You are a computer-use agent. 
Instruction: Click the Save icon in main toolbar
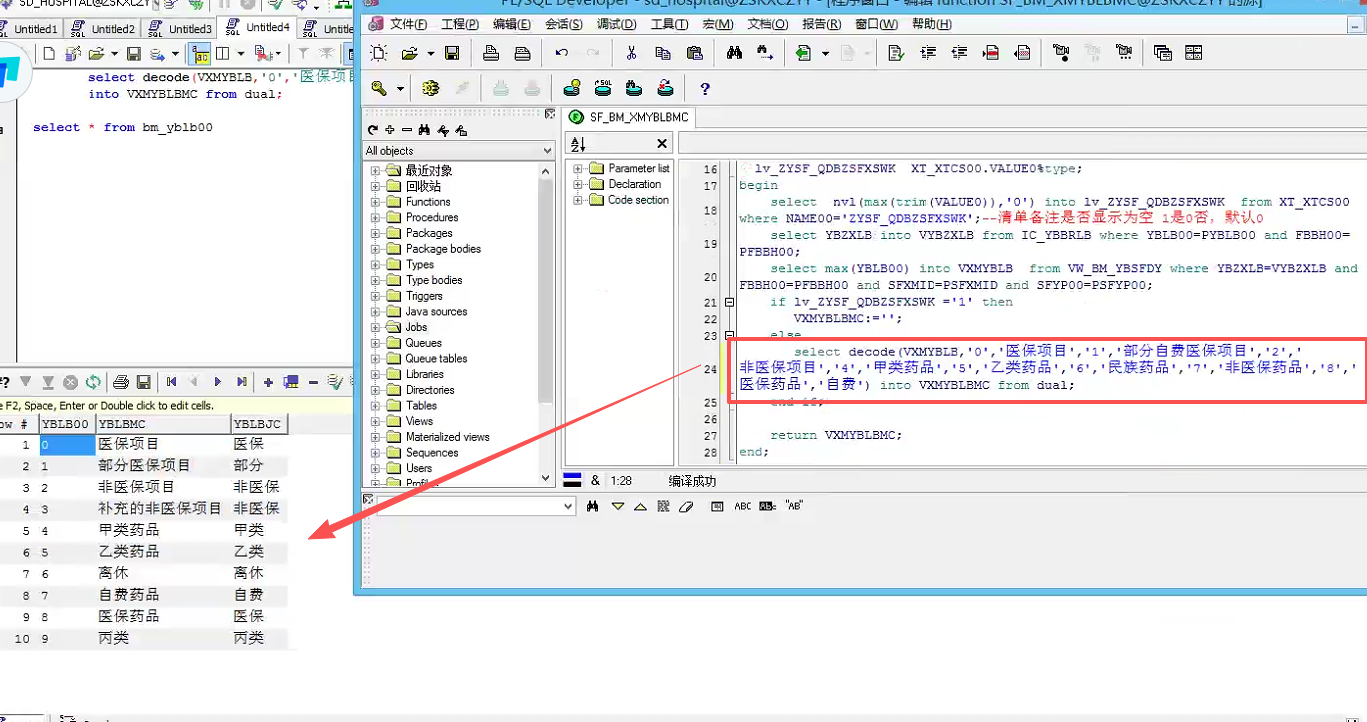tap(452, 54)
